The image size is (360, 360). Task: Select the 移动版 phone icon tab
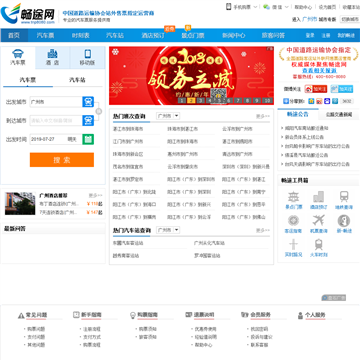88,57
